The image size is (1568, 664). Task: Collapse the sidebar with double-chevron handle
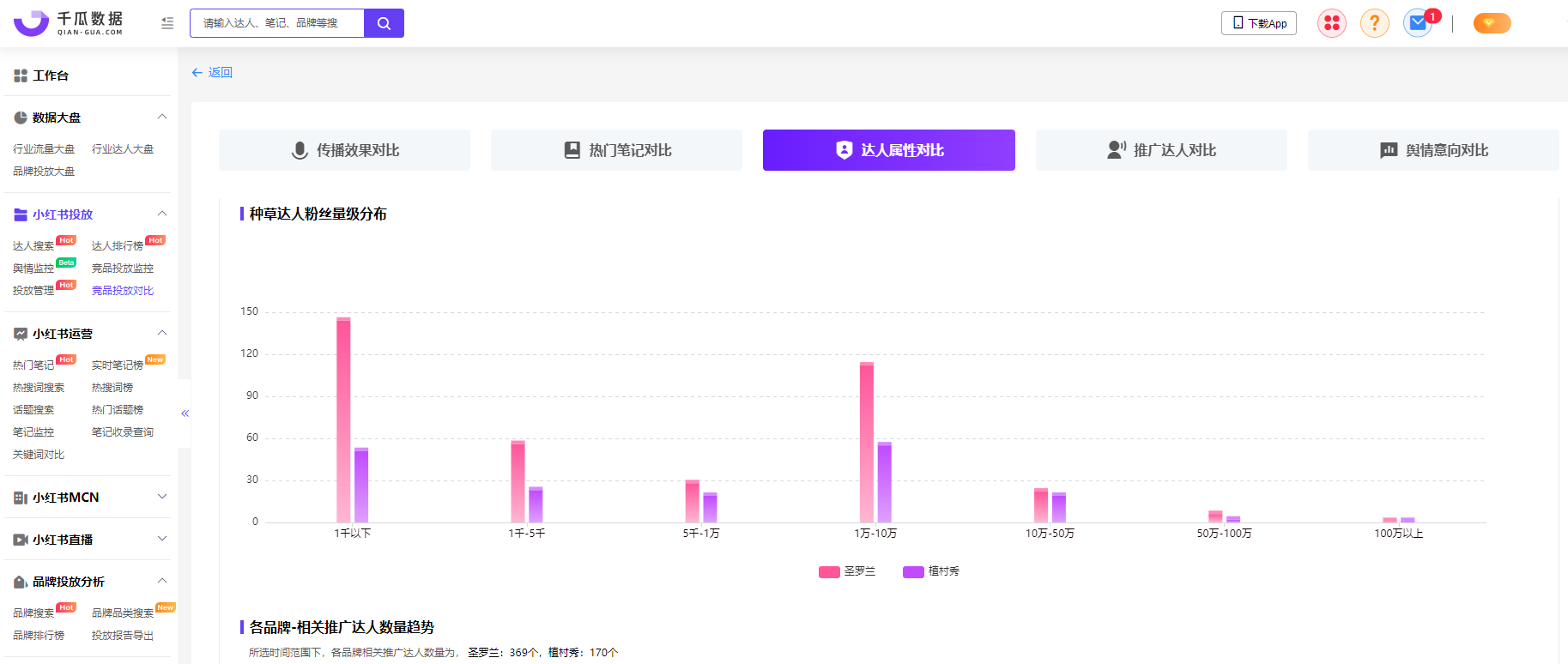pyautogui.click(x=185, y=413)
